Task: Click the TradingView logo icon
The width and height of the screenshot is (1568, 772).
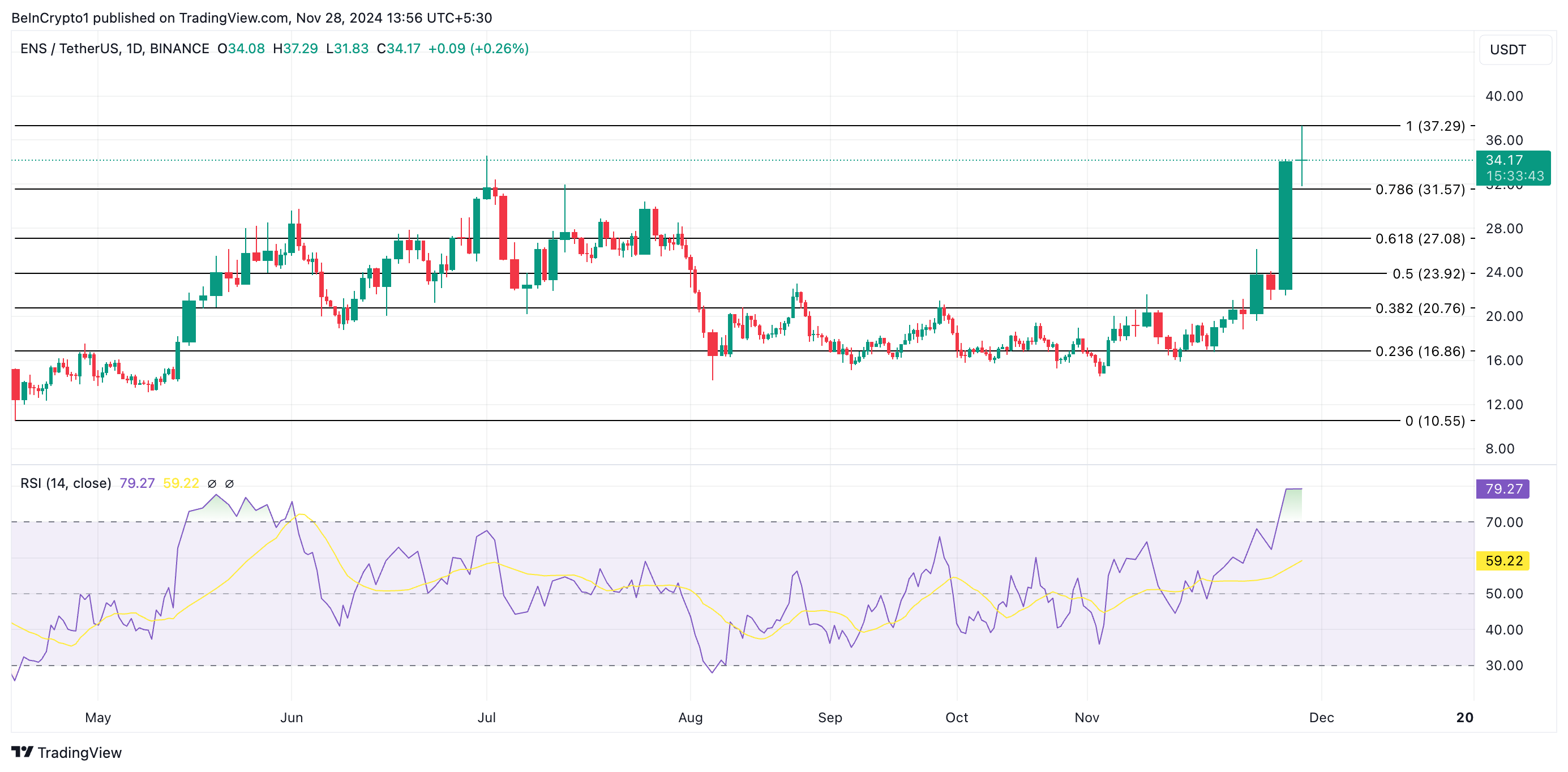Action: coord(22,752)
